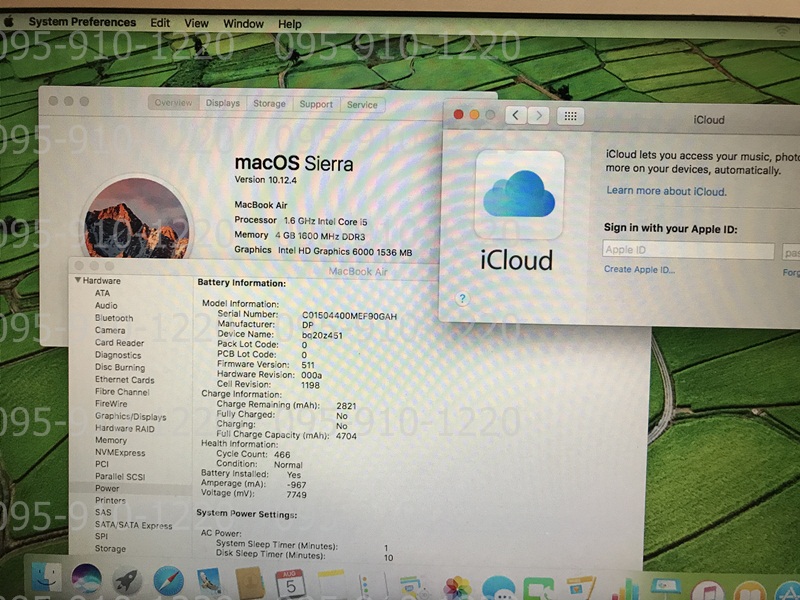Open the Learn more about iCloud link
The width and height of the screenshot is (800, 600).
click(666, 191)
